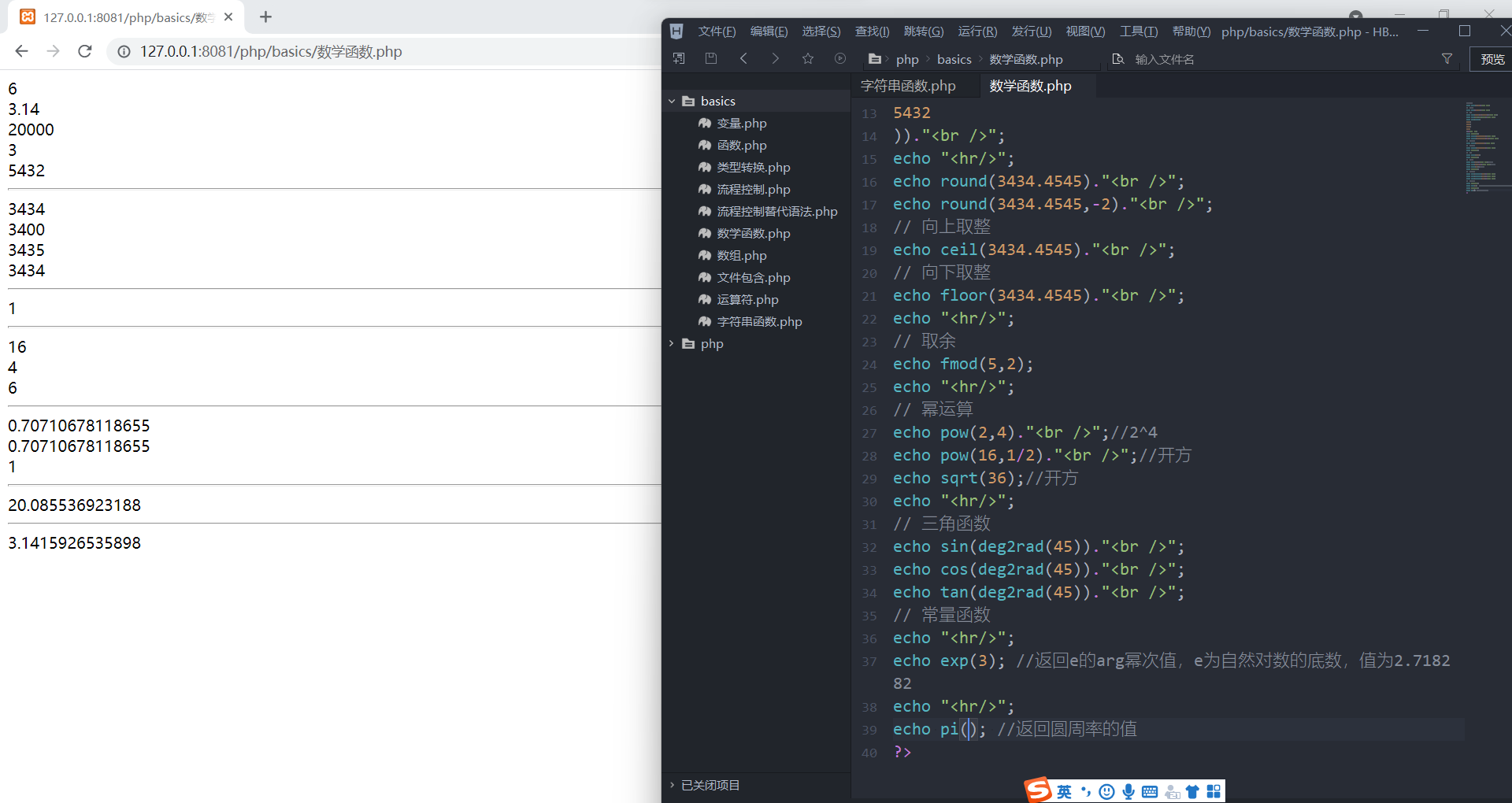Reload the browser page

(x=85, y=51)
